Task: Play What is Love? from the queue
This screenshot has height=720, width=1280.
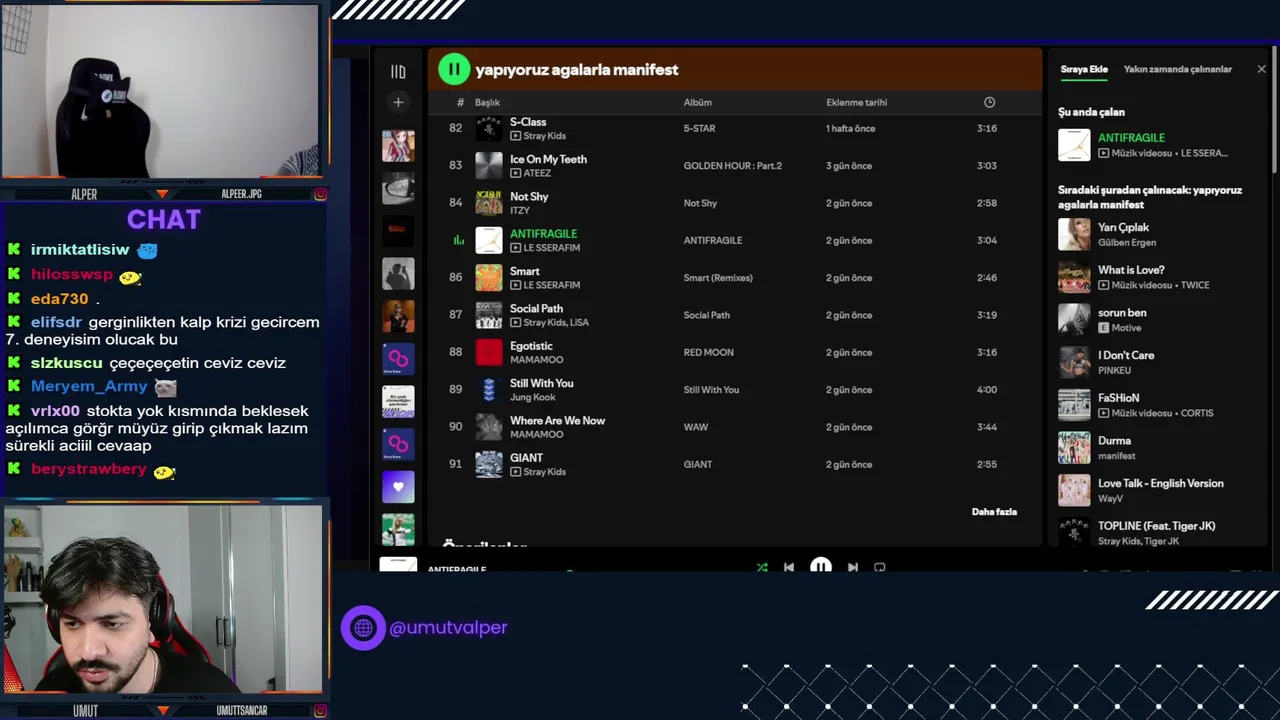Action: coord(1160,277)
